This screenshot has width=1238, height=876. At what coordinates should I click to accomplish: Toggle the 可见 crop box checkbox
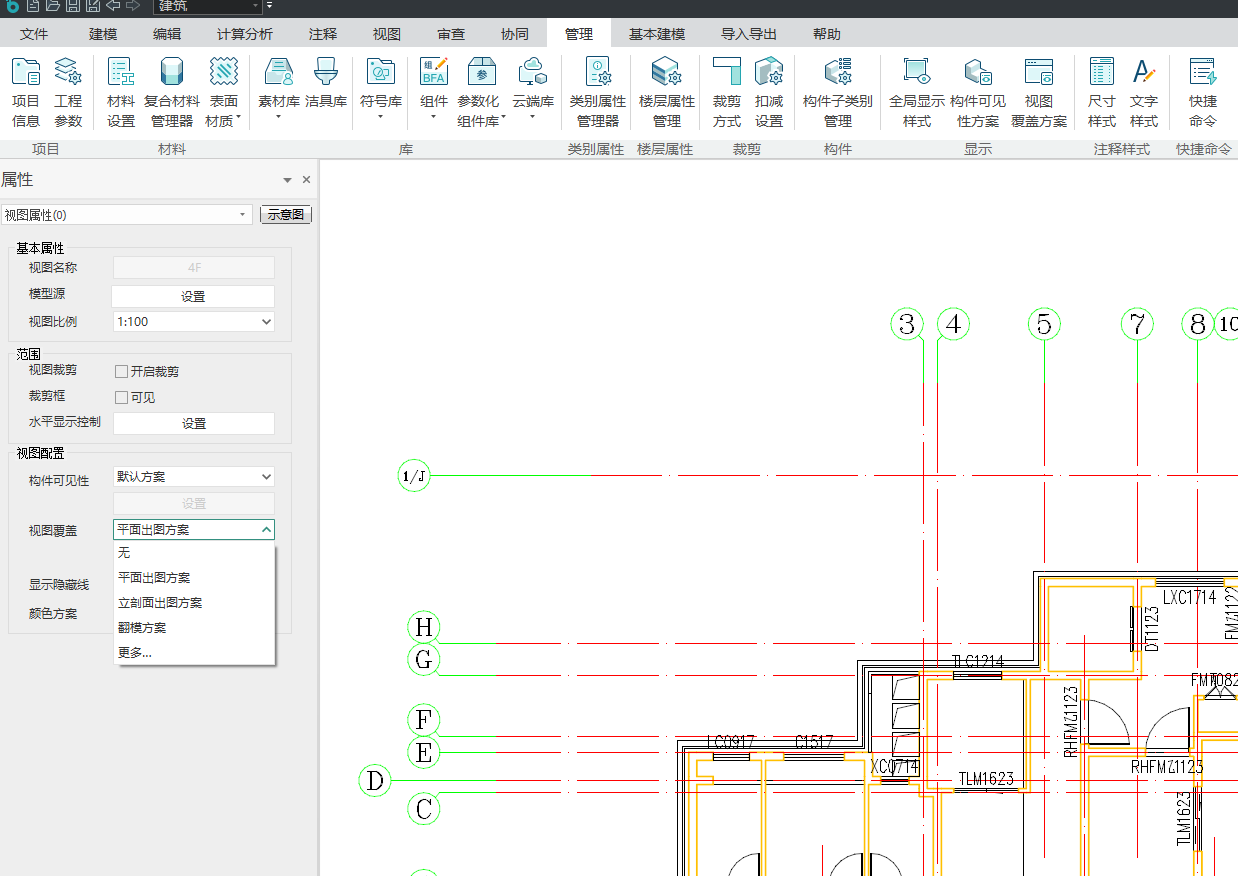point(122,398)
